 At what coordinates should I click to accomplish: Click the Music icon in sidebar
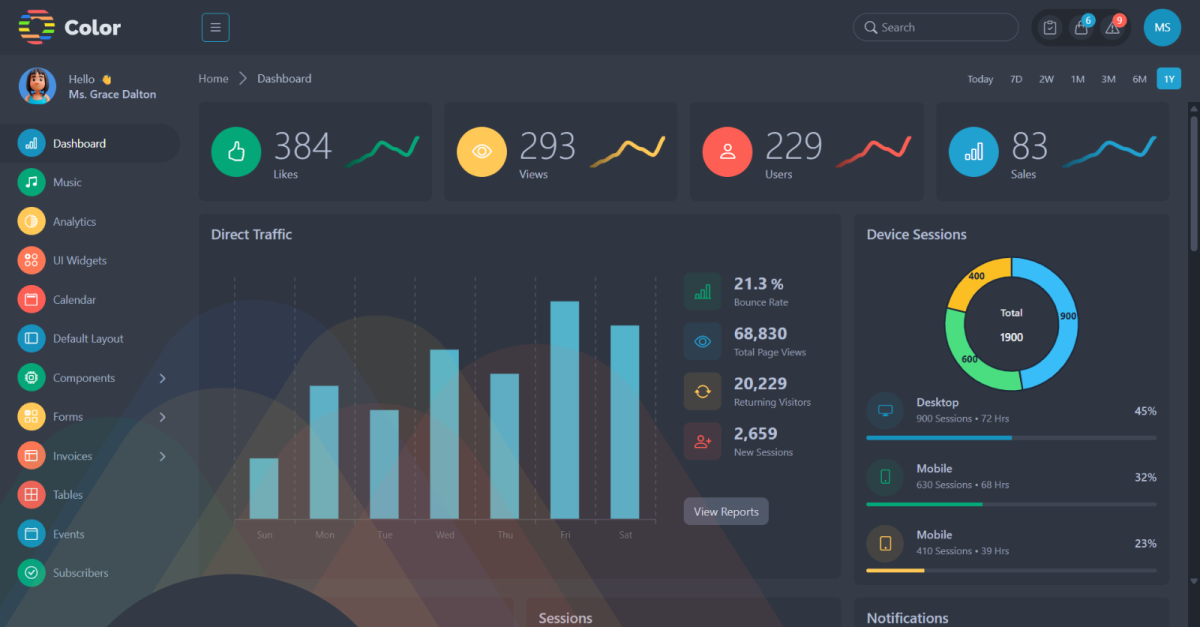31,182
